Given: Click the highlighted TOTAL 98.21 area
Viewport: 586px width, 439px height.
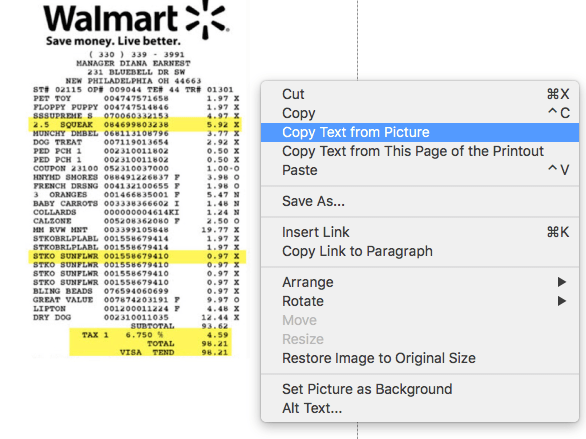Looking at the screenshot, I should point(150,342).
